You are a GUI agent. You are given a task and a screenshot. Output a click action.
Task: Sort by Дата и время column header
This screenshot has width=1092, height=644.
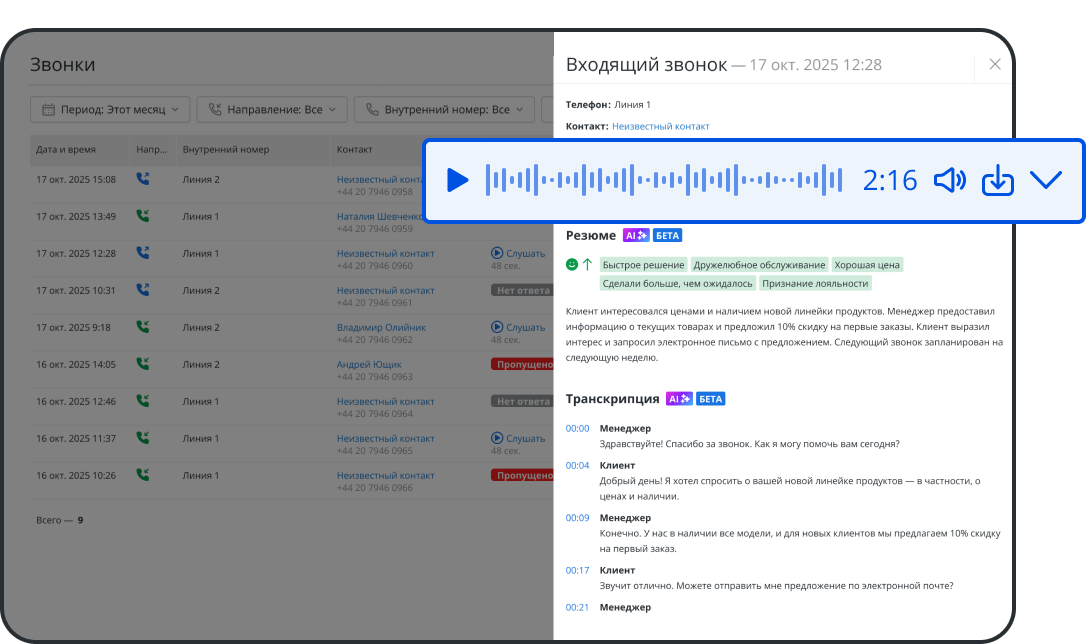pyautogui.click(x=66, y=149)
